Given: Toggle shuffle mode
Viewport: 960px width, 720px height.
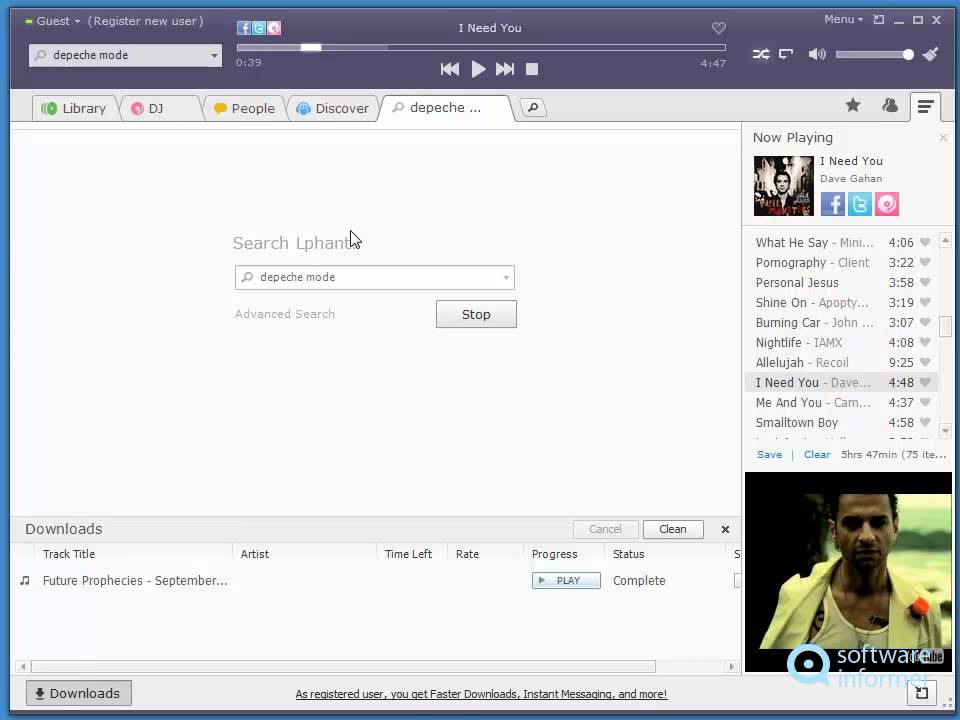Looking at the screenshot, I should (761, 54).
